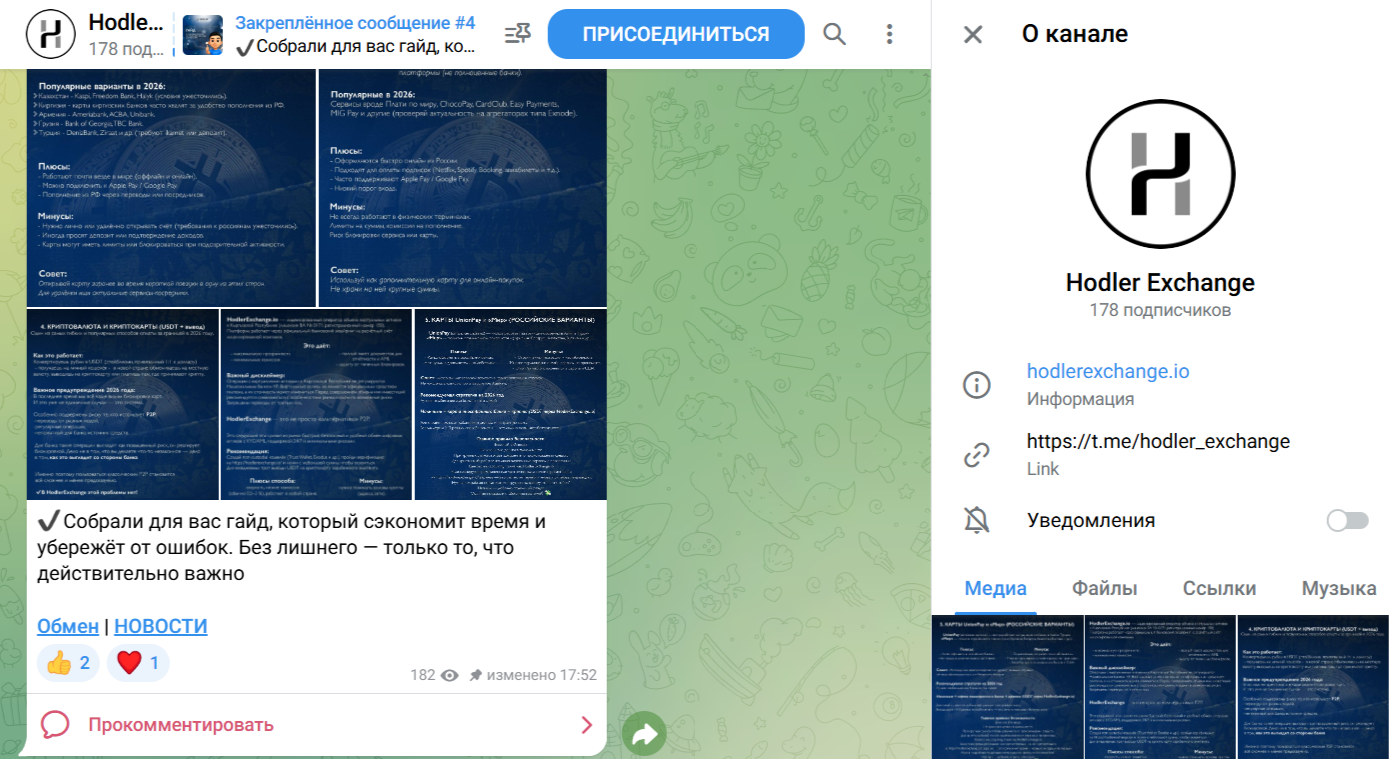This screenshot has height=759, width=1398.
Task: Click the 182 views eye icon
Action: tap(450, 675)
